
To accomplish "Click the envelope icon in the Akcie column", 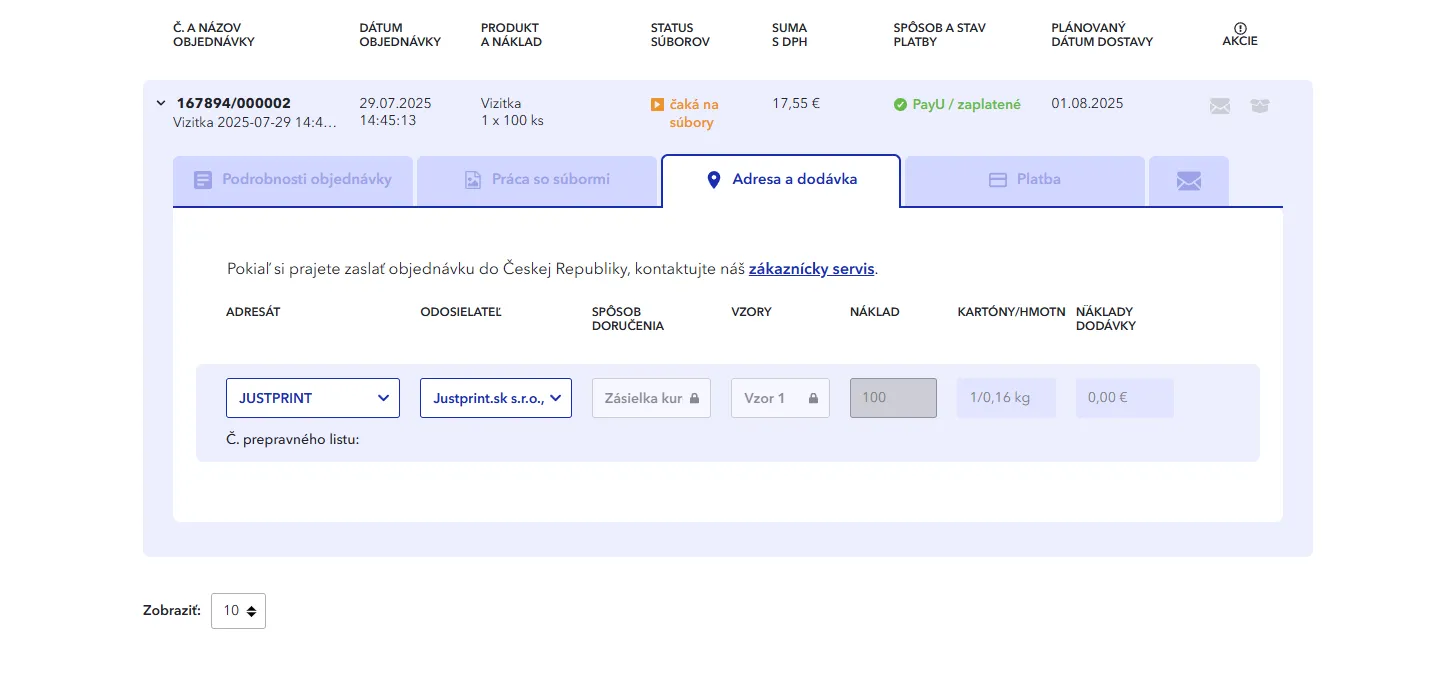I will (x=1219, y=106).
